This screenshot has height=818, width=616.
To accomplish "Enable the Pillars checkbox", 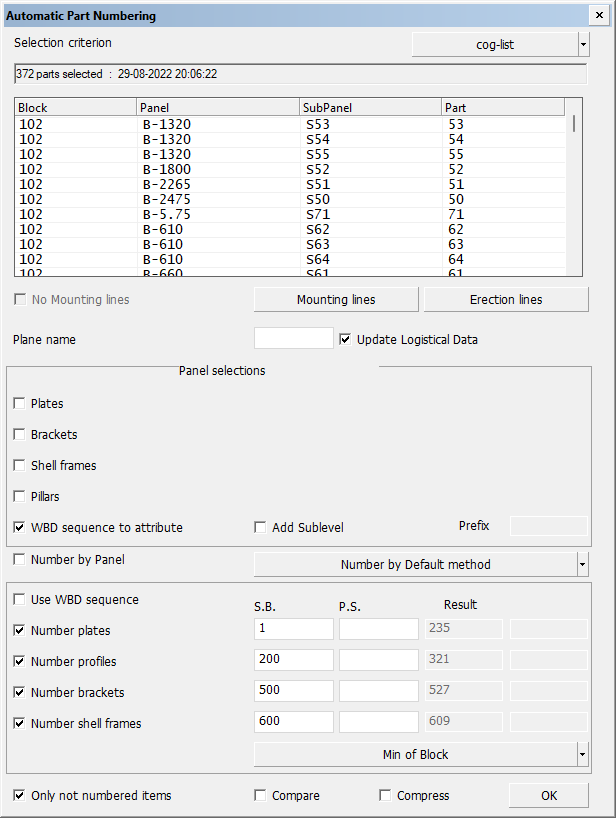I will pyautogui.click(x=20, y=497).
